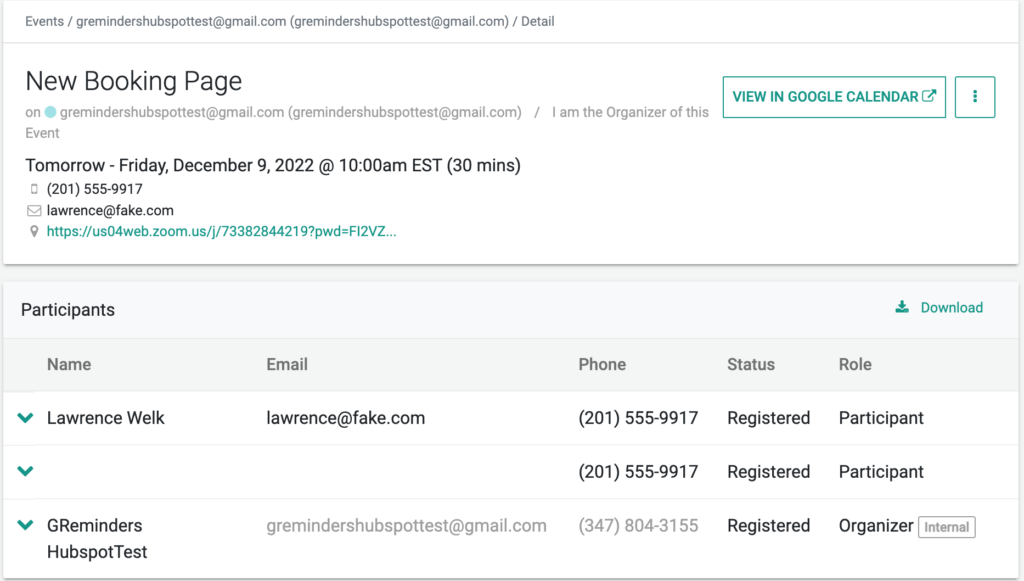Click the Status column header

751,364
